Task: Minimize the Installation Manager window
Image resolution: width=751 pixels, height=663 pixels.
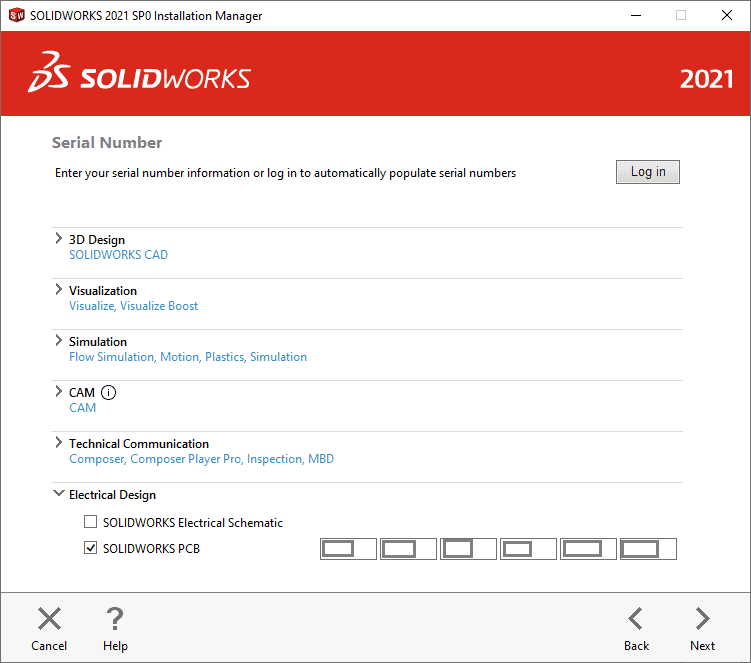Action: [636, 15]
